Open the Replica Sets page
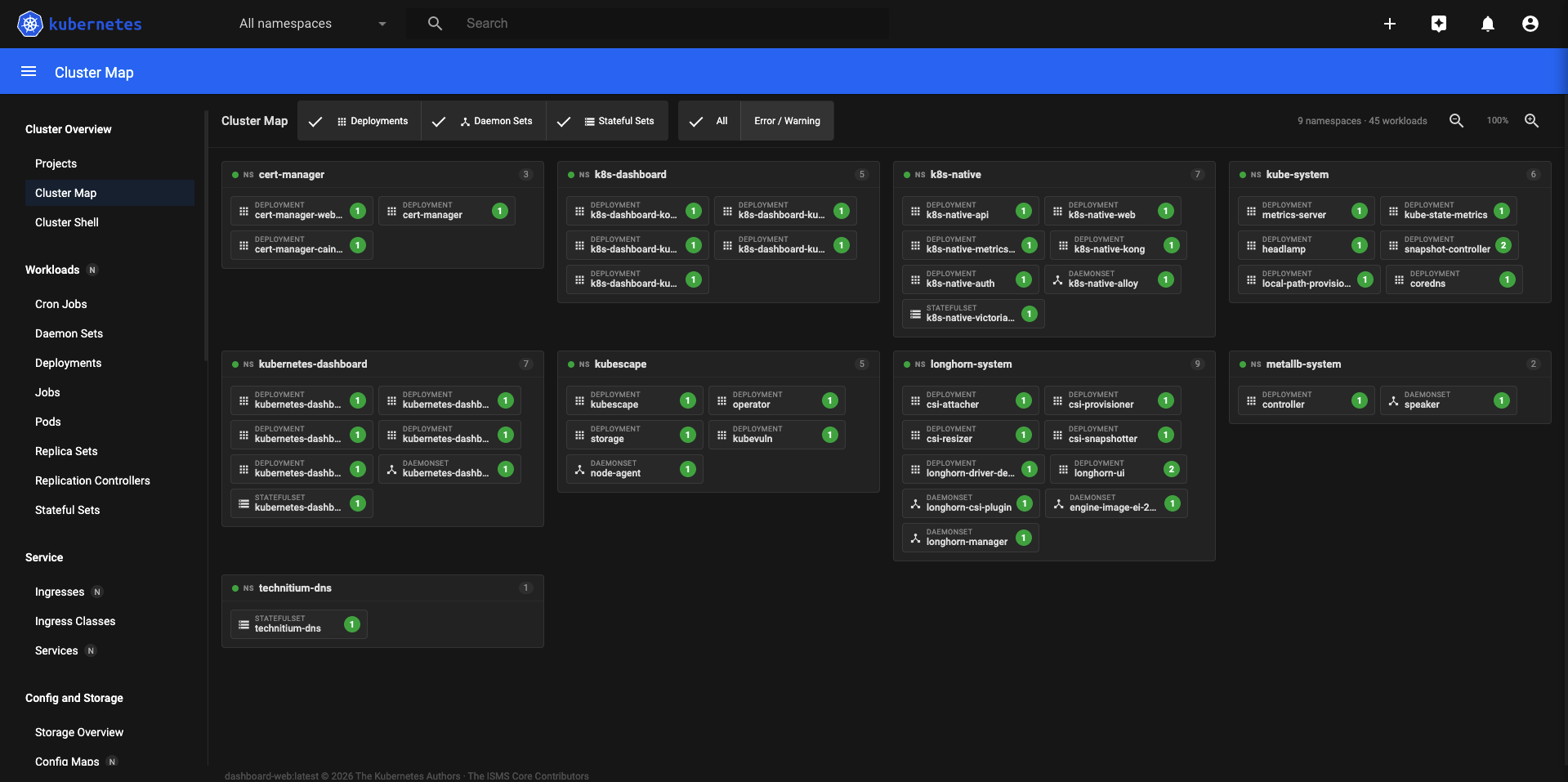The height and width of the screenshot is (782, 1568). tap(66, 451)
